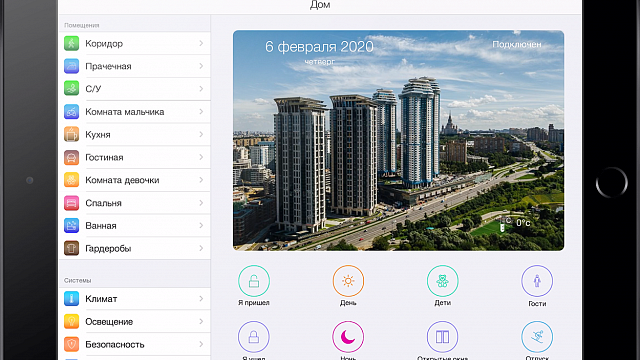This screenshot has width=640, height=360.
Task: Activate the Дети teddy bear scene
Action: click(442, 281)
